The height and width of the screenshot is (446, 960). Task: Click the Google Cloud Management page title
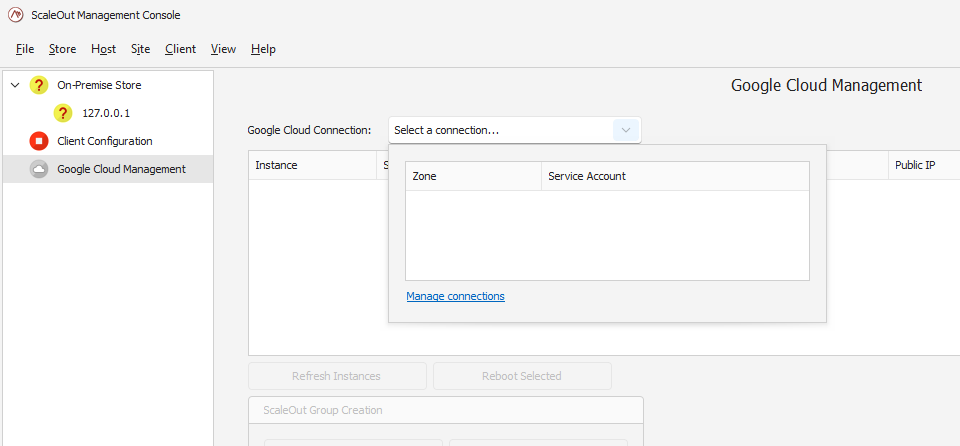coord(827,85)
